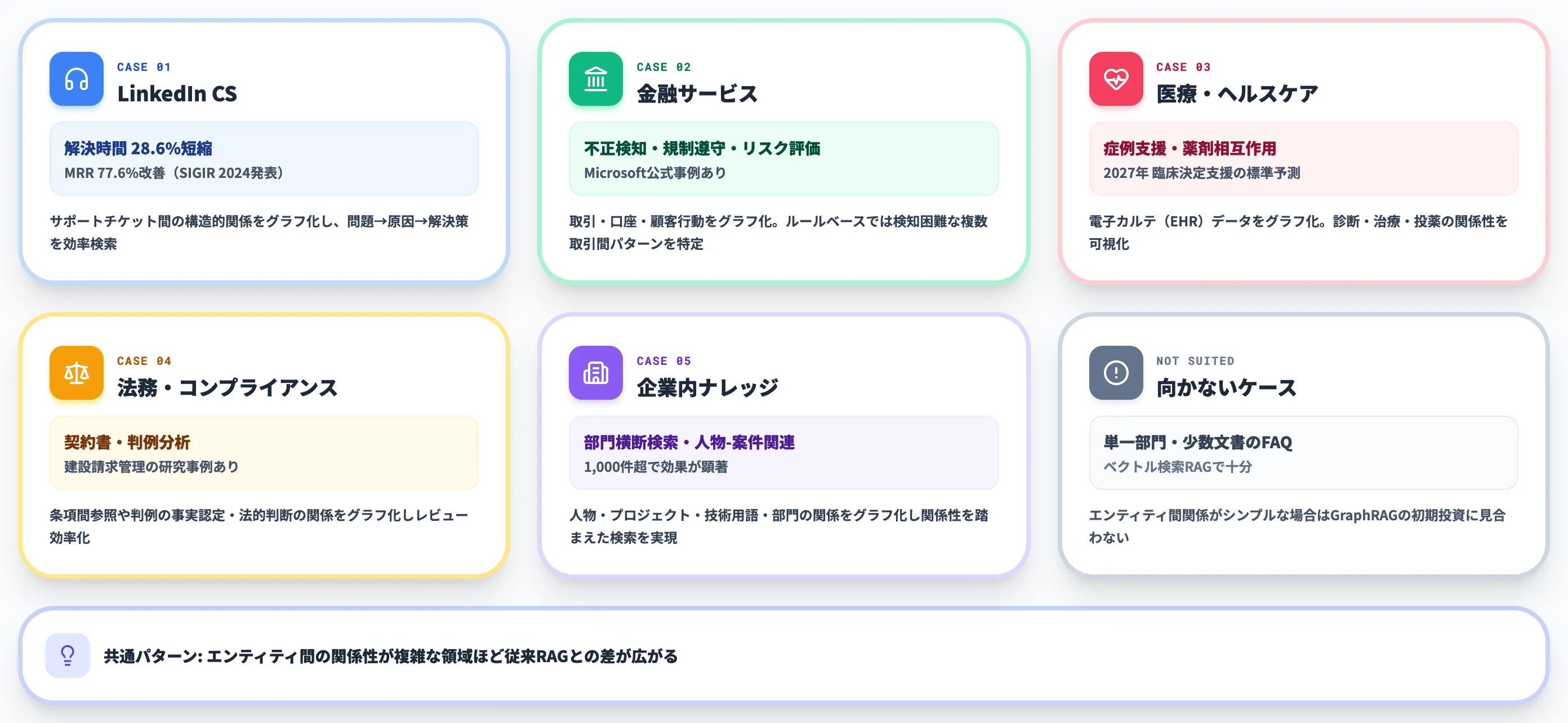The width and height of the screenshot is (1568, 723).
Task: Click the finance description starting '取引・口座・顧客行動'
Action: [778, 233]
